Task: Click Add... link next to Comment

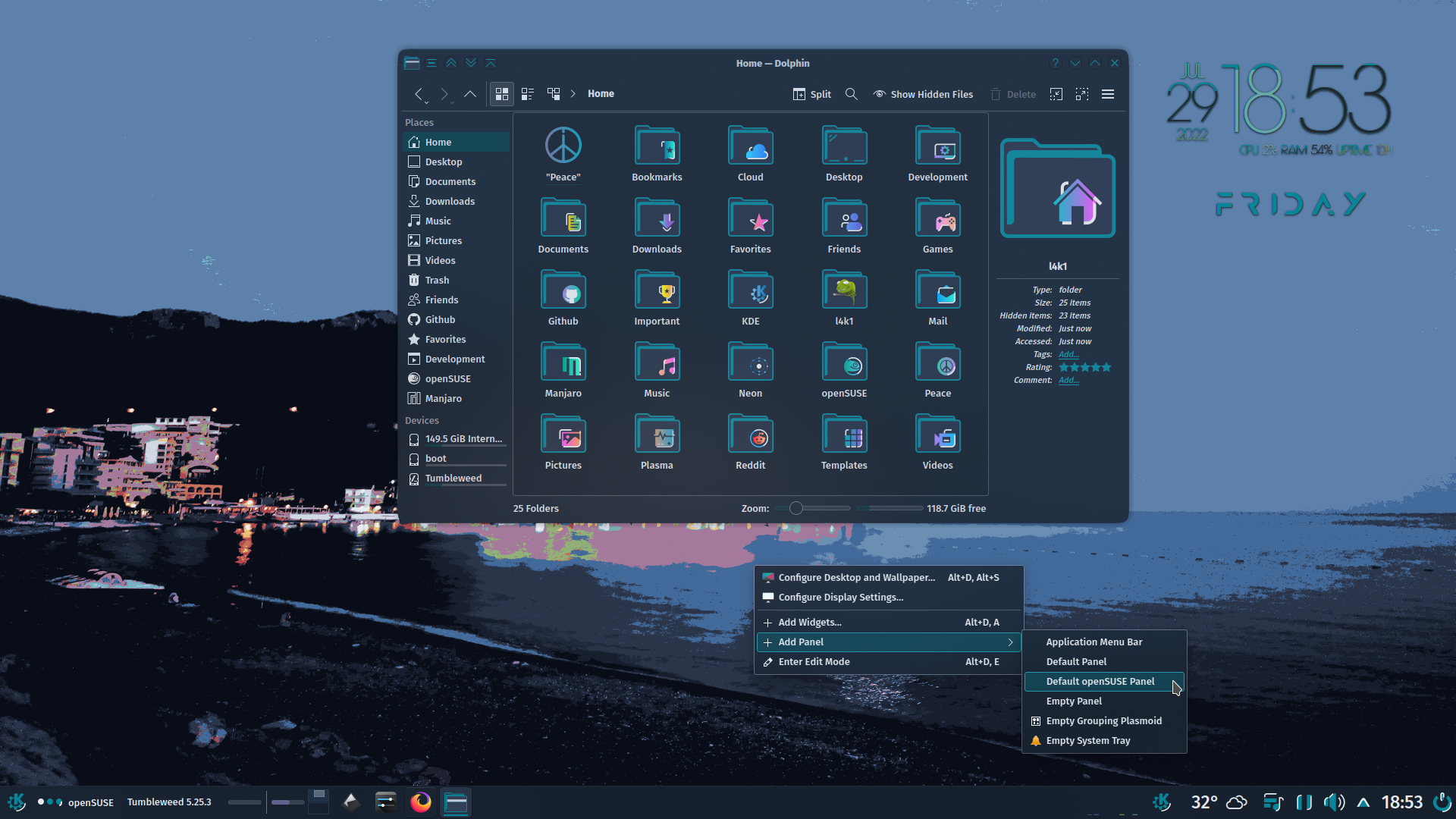Action: tap(1068, 380)
